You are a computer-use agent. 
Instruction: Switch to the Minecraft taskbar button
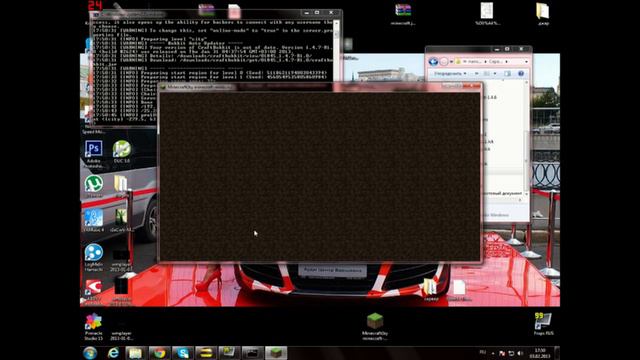(276, 353)
